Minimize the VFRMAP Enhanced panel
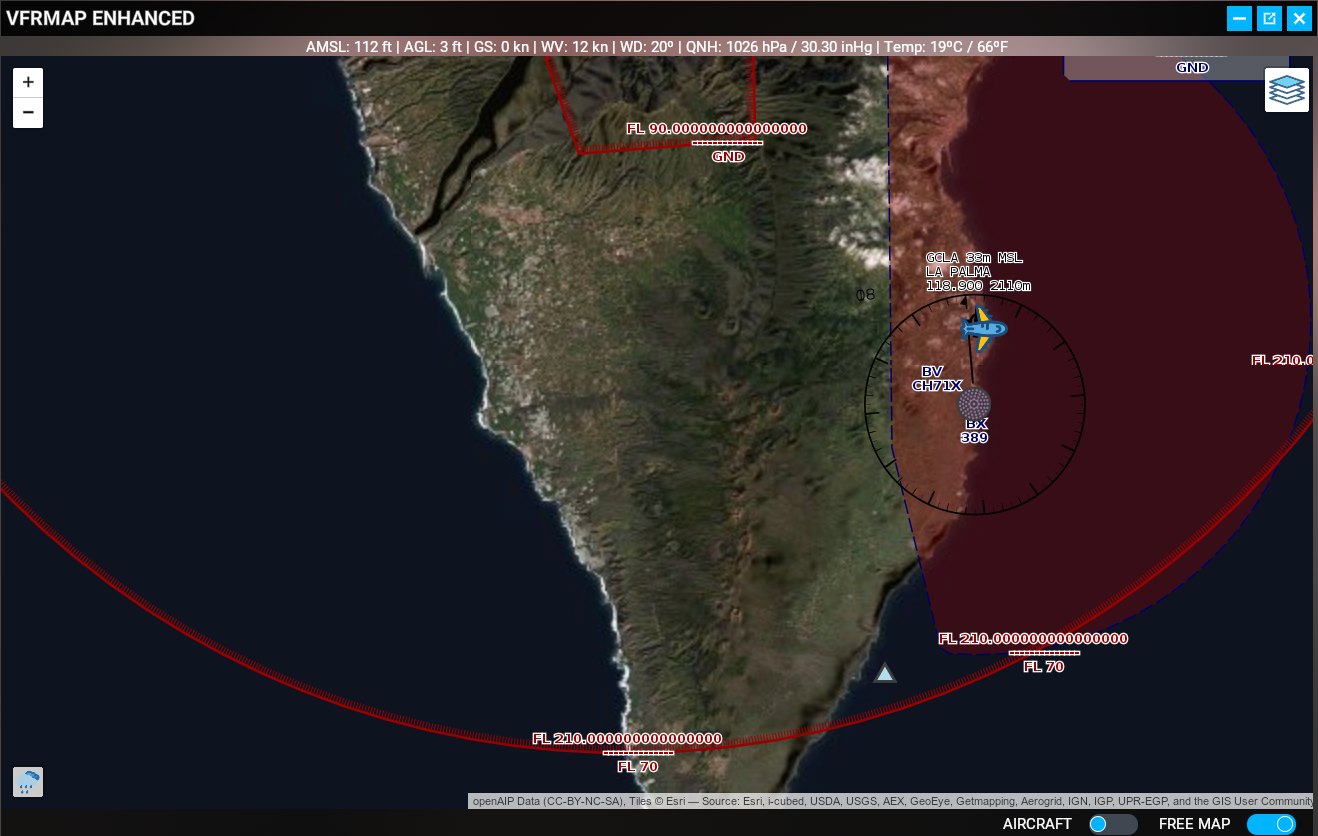 [x=1239, y=18]
